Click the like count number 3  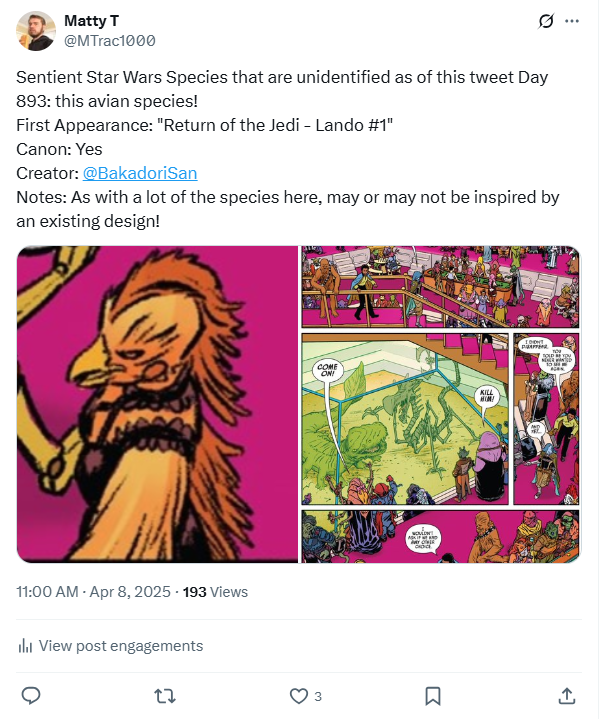tap(318, 696)
